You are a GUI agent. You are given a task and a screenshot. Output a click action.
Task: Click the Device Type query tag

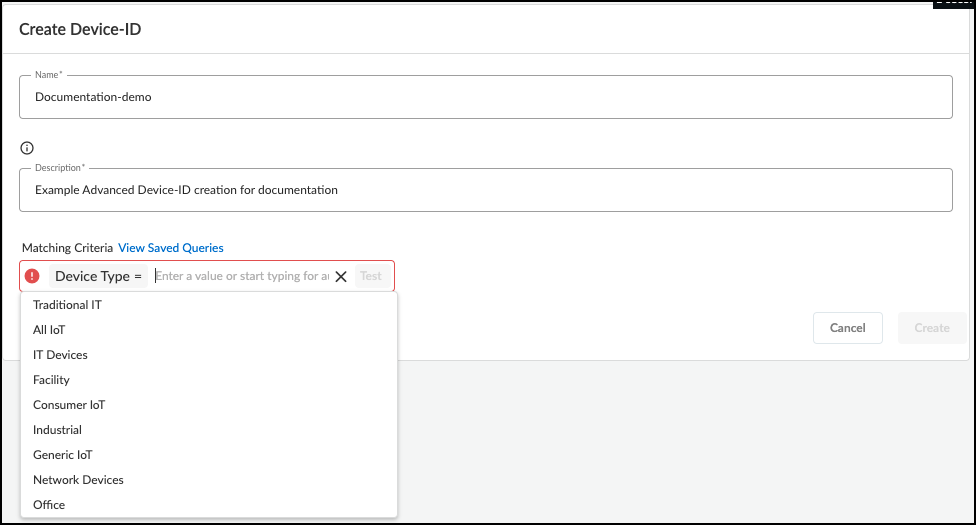click(x=98, y=276)
